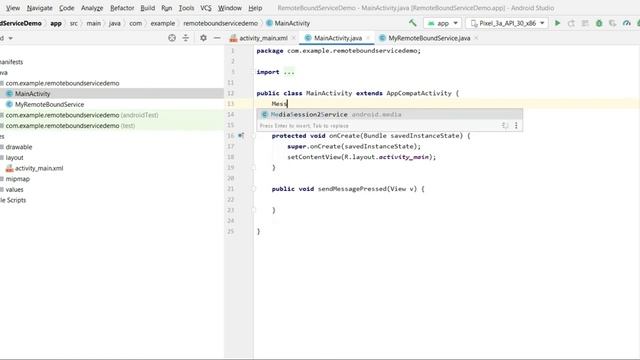Screen dimensions: 640x360
Task: Choose MediaSession2Service completion suggestion
Action: coord(389,114)
